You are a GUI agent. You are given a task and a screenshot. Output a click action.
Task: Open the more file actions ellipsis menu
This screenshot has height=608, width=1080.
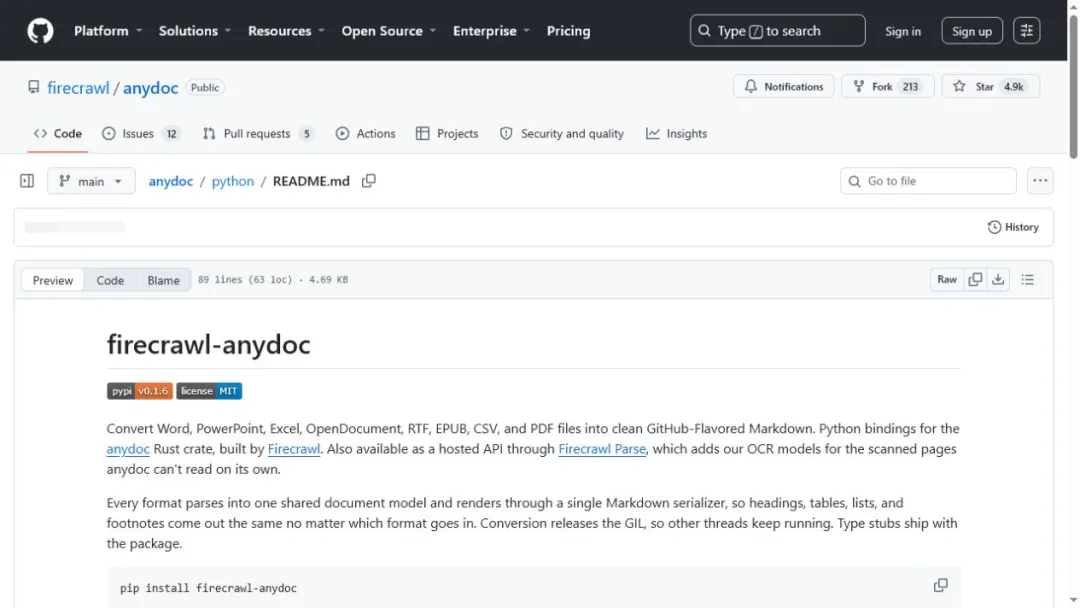[x=1039, y=181]
